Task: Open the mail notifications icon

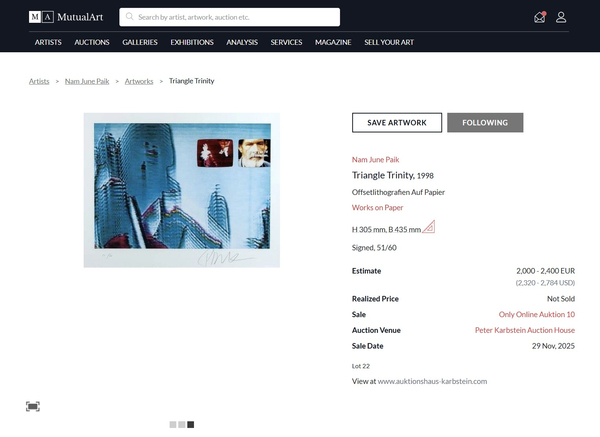Action: click(x=540, y=17)
